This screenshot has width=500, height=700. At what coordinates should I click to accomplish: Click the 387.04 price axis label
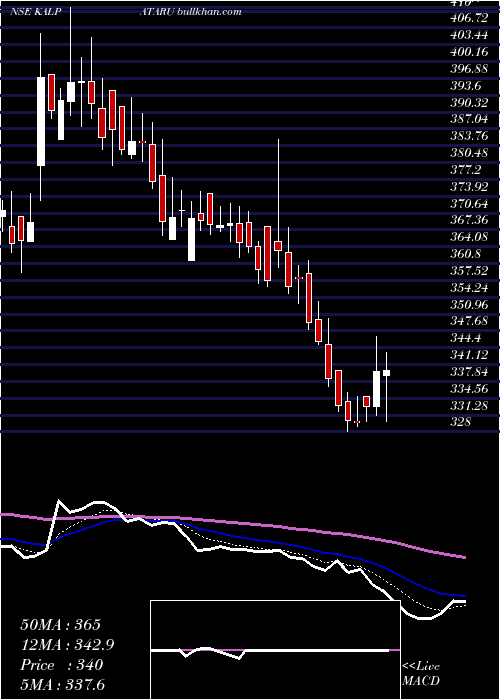pos(469,119)
